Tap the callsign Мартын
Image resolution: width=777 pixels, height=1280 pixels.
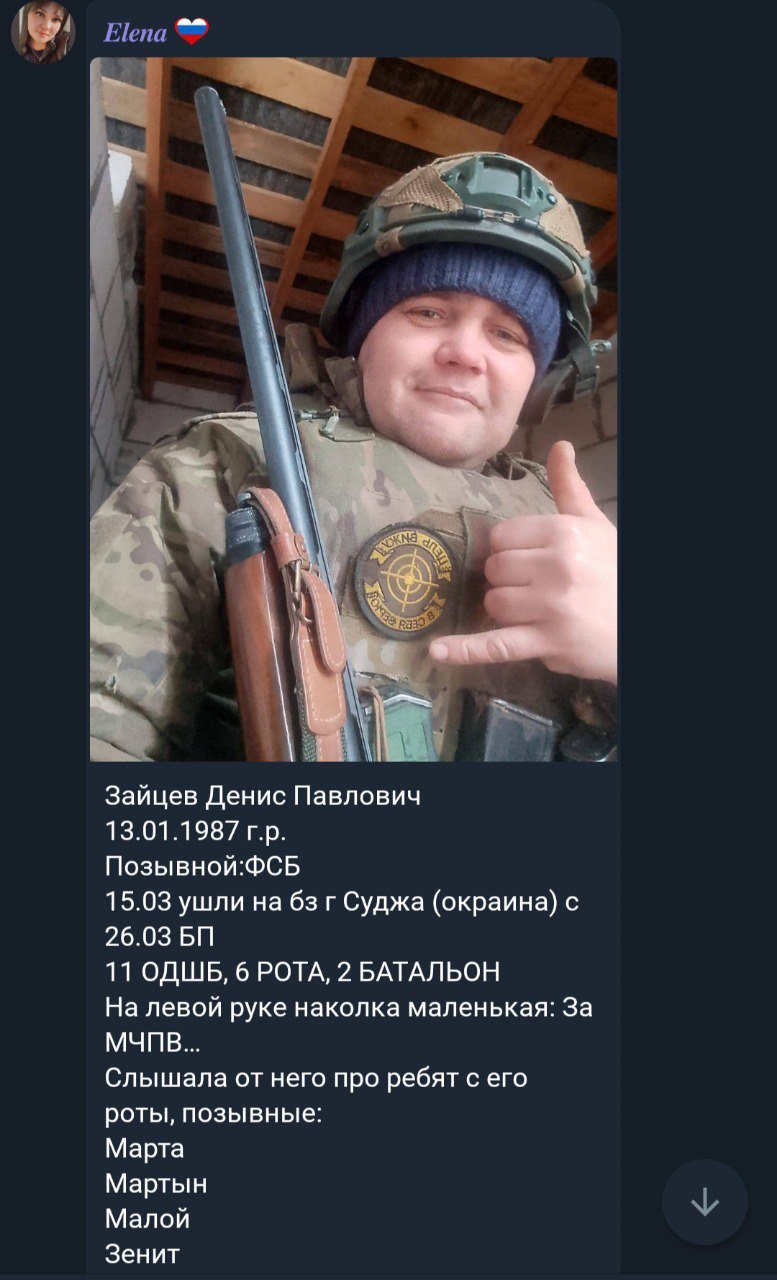(x=156, y=1183)
